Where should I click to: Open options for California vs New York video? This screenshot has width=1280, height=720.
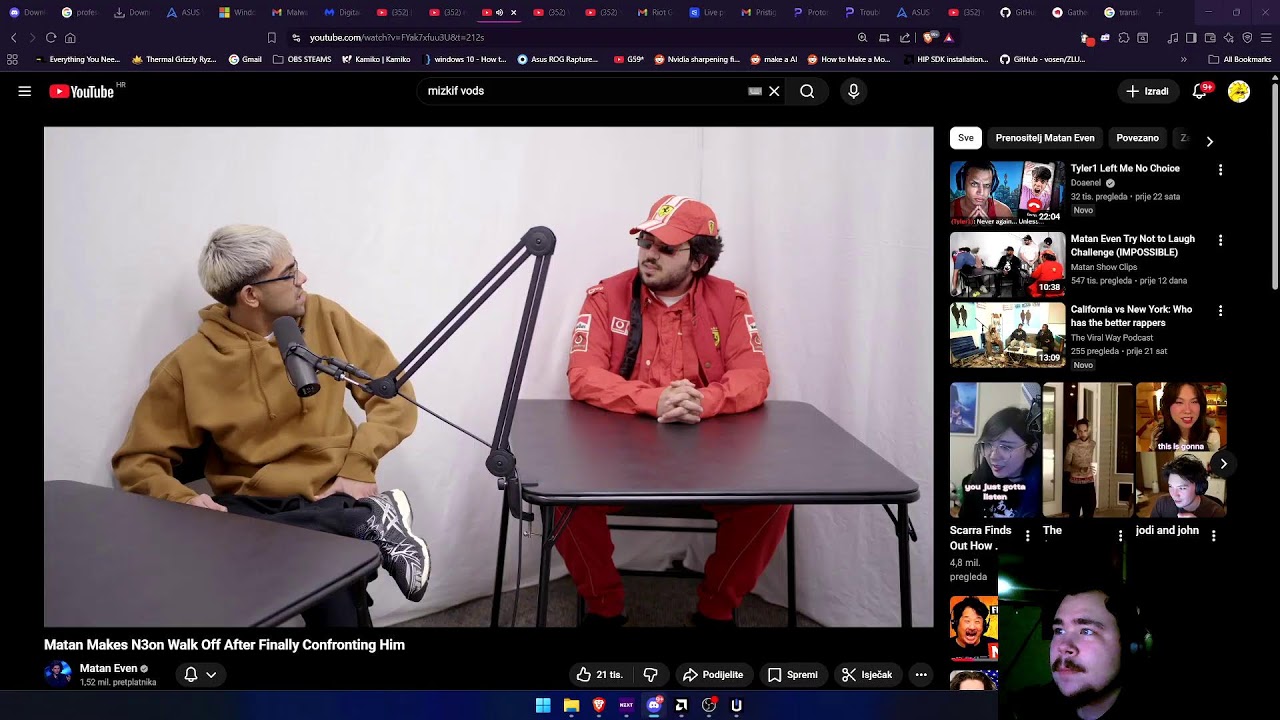tap(1220, 311)
